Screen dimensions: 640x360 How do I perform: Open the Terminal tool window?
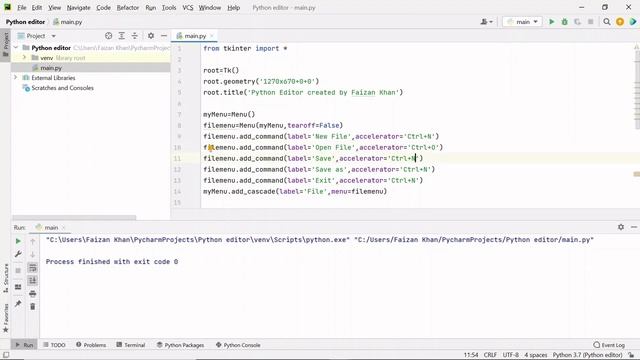click(131, 345)
